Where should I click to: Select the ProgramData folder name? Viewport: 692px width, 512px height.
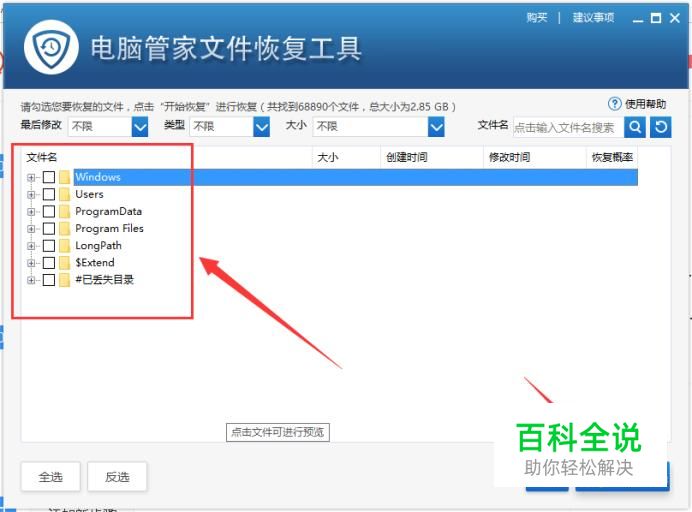coord(109,211)
